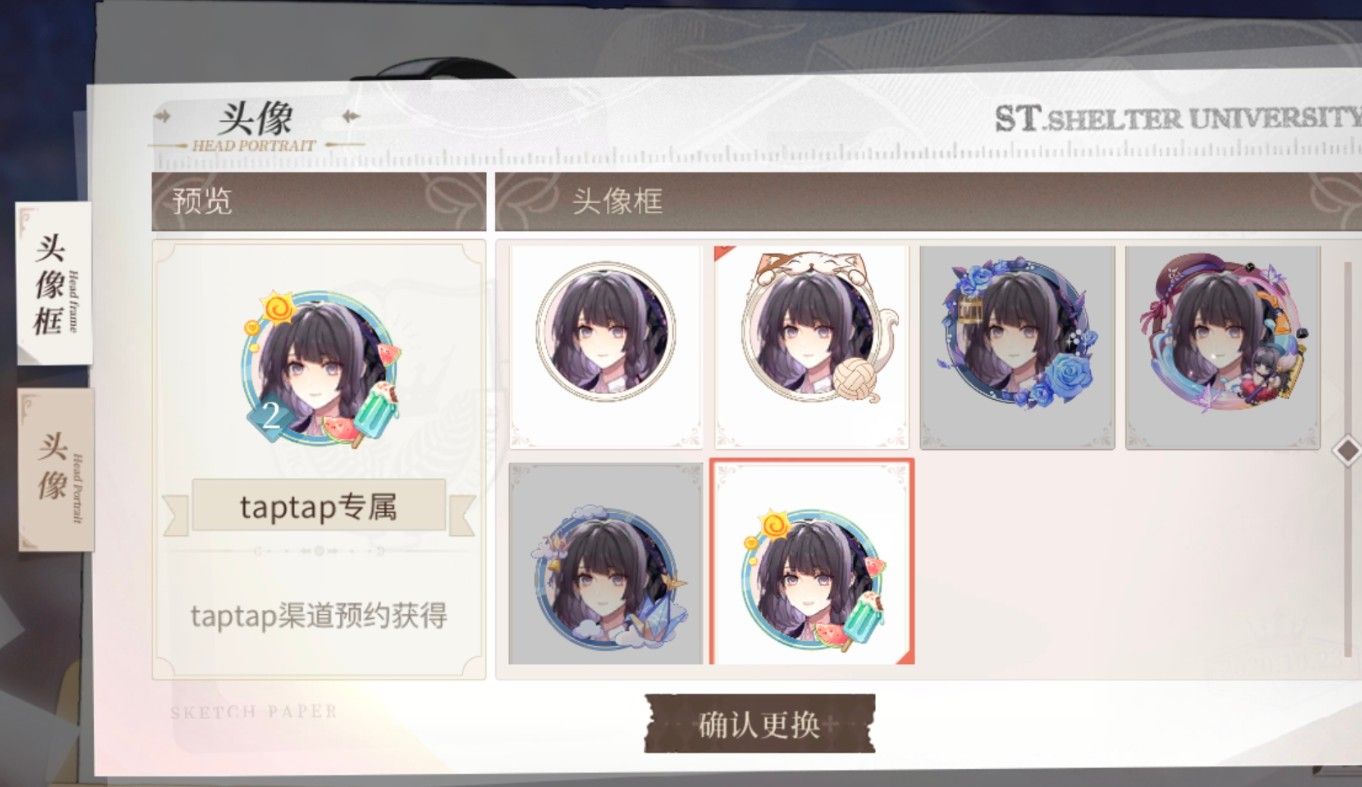This screenshot has width=1362, height=787.
Task: Select the summer popsicle watermelon frame
Action: (x=812, y=563)
